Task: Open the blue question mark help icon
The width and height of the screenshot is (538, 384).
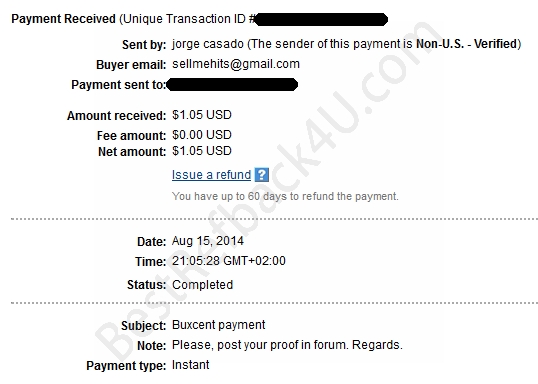Action: 261,175
